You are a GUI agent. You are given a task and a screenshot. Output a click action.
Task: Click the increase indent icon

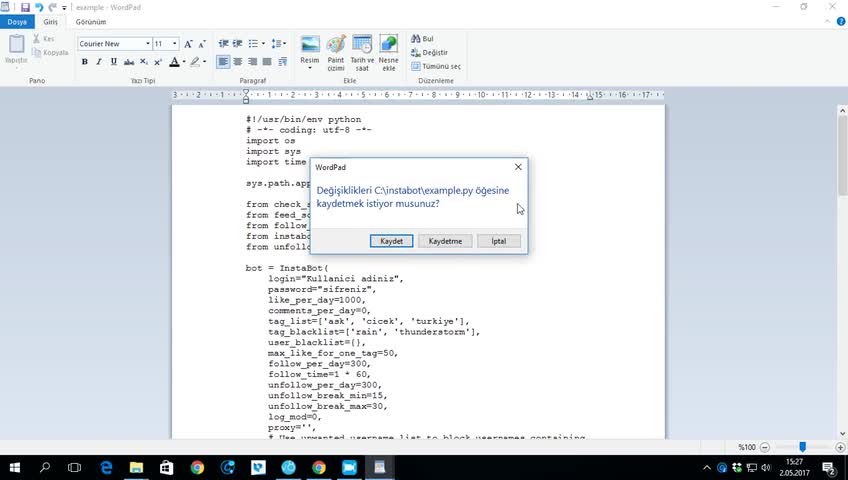(237, 43)
